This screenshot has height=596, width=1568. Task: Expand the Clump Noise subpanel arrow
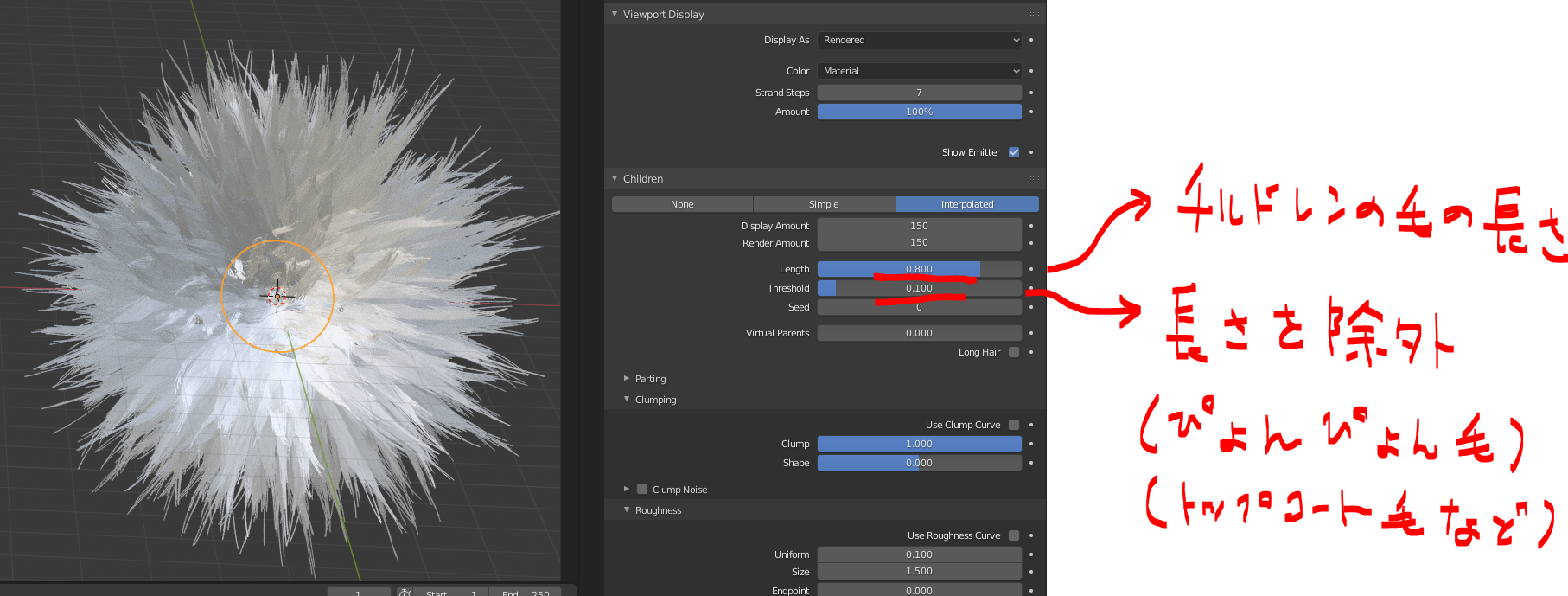click(x=627, y=489)
